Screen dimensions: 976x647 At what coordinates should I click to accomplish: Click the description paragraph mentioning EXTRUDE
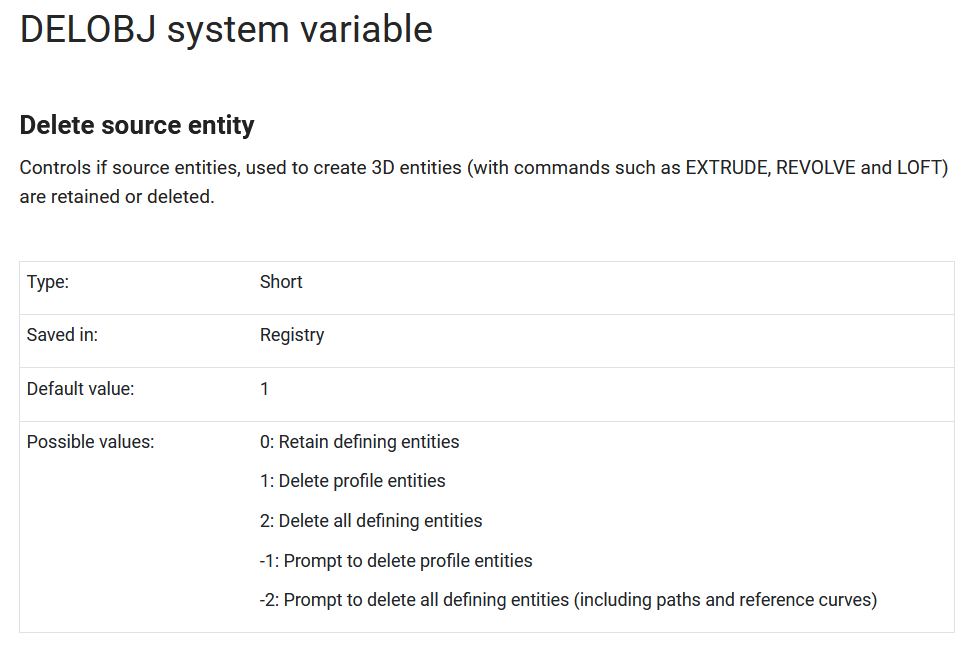484,182
